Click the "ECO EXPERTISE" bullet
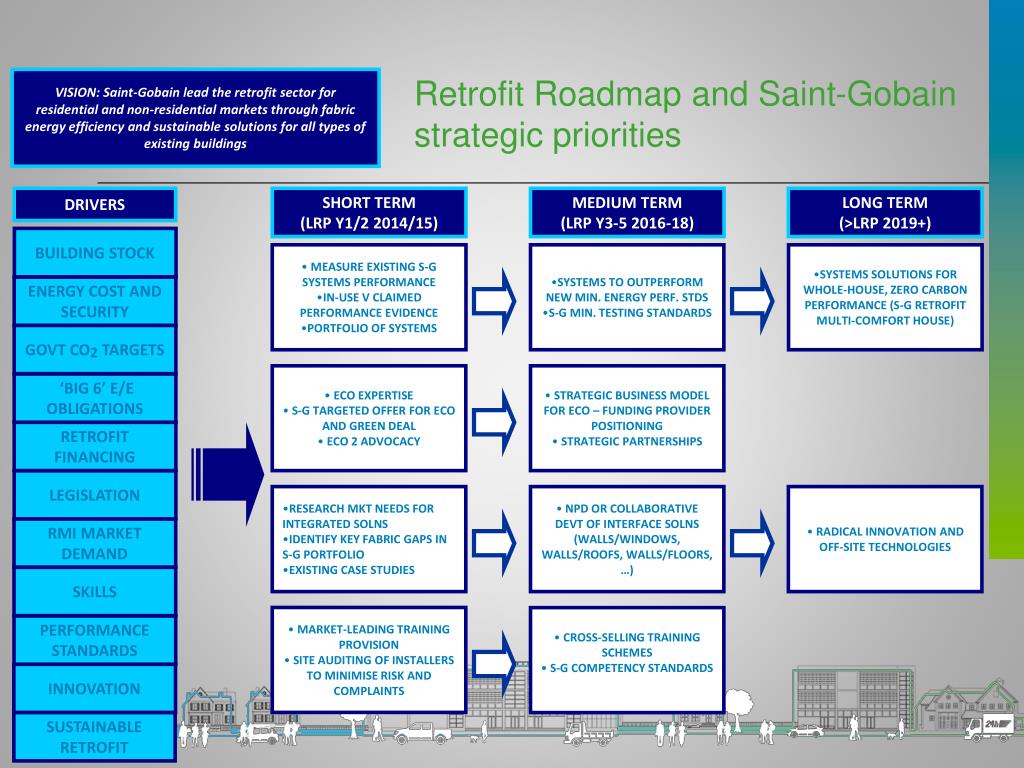This screenshot has width=1024, height=768. (x=369, y=395)
